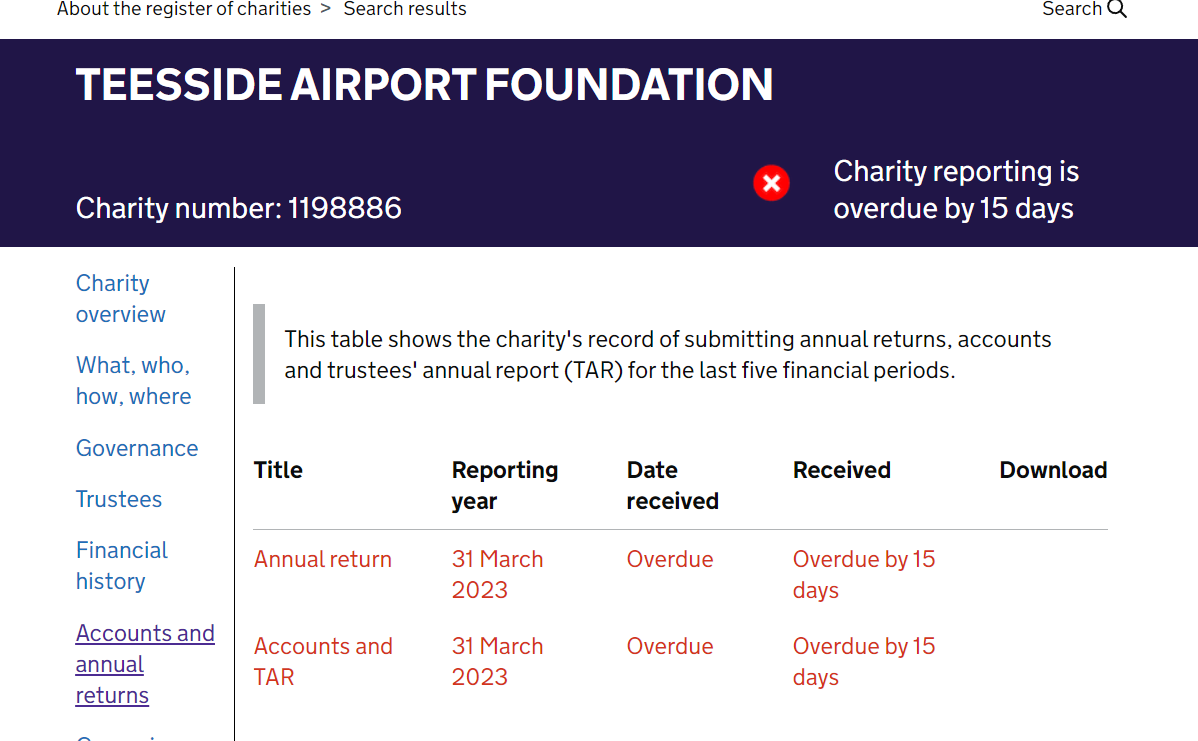Open the Charity overview section

click(120, 298)
